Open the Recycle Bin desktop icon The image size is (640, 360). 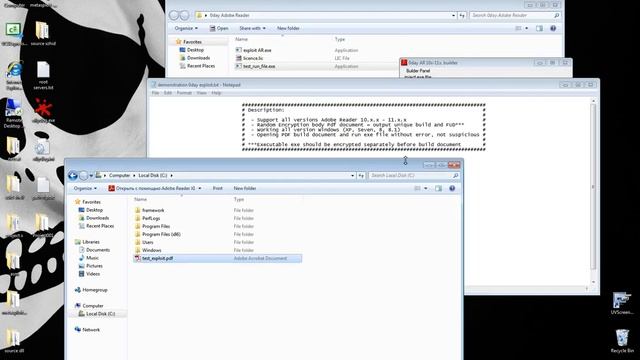(622, 341)
